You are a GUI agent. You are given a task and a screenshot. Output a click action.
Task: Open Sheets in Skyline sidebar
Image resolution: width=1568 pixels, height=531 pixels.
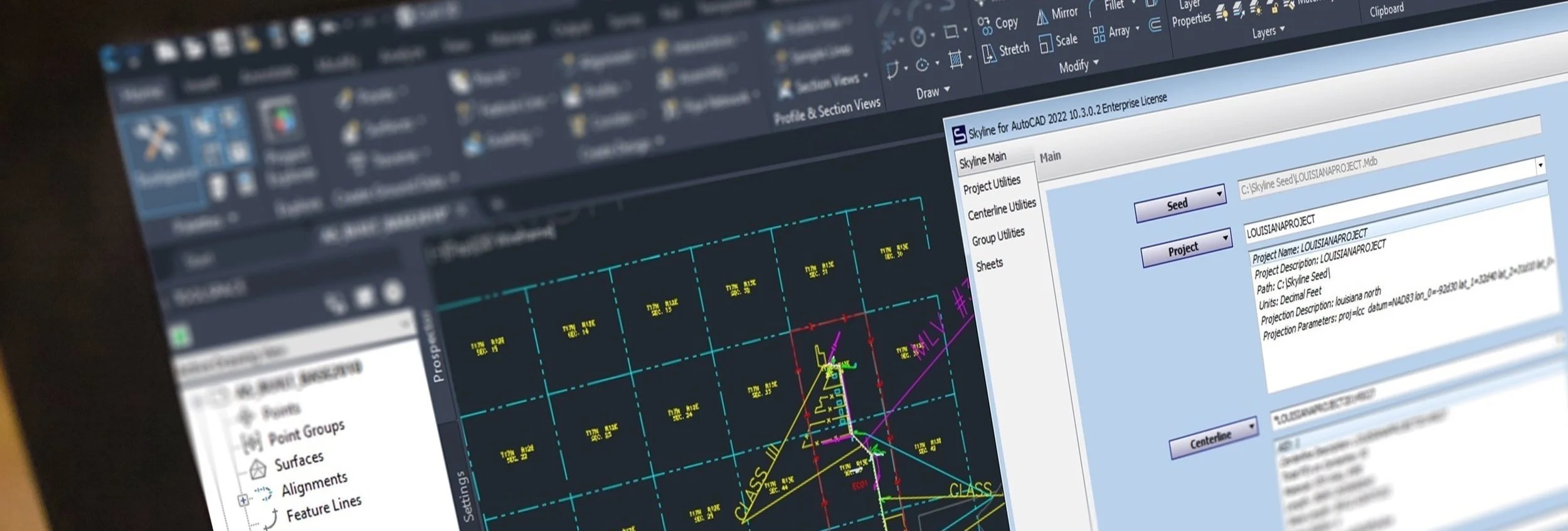tap(989, 264)
